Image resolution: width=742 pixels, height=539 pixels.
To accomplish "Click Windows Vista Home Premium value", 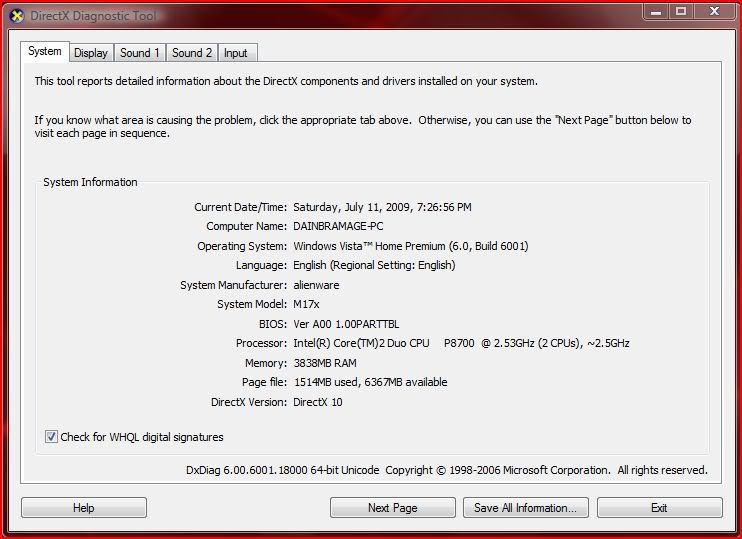I will coord(411,246).
